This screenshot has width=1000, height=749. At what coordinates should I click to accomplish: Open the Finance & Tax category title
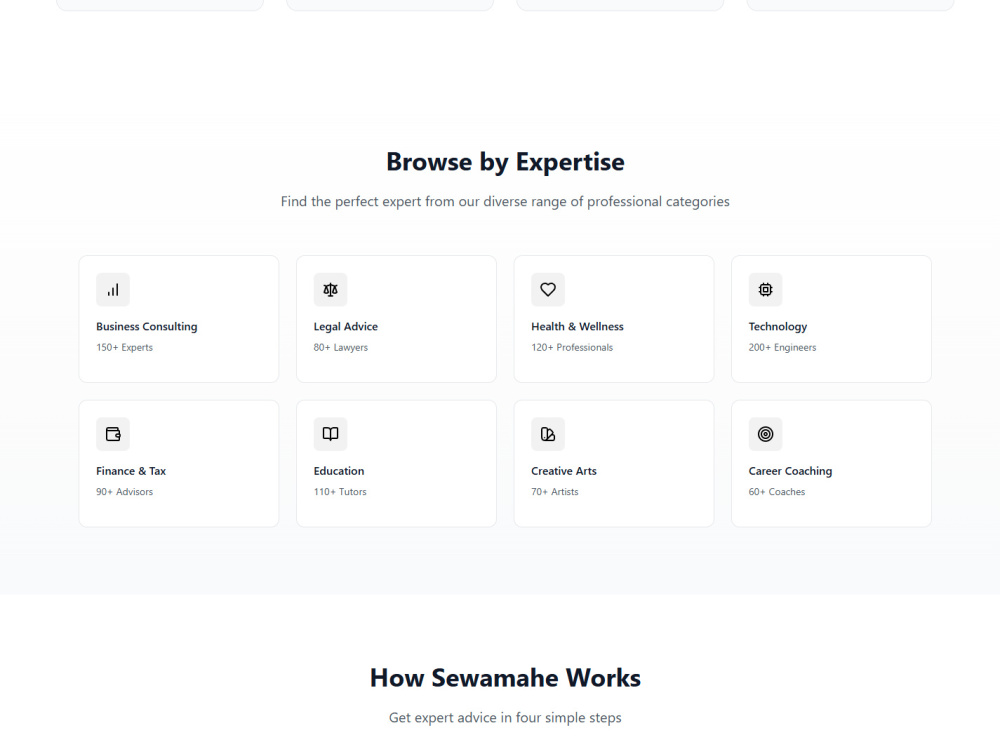click(131, 471)
